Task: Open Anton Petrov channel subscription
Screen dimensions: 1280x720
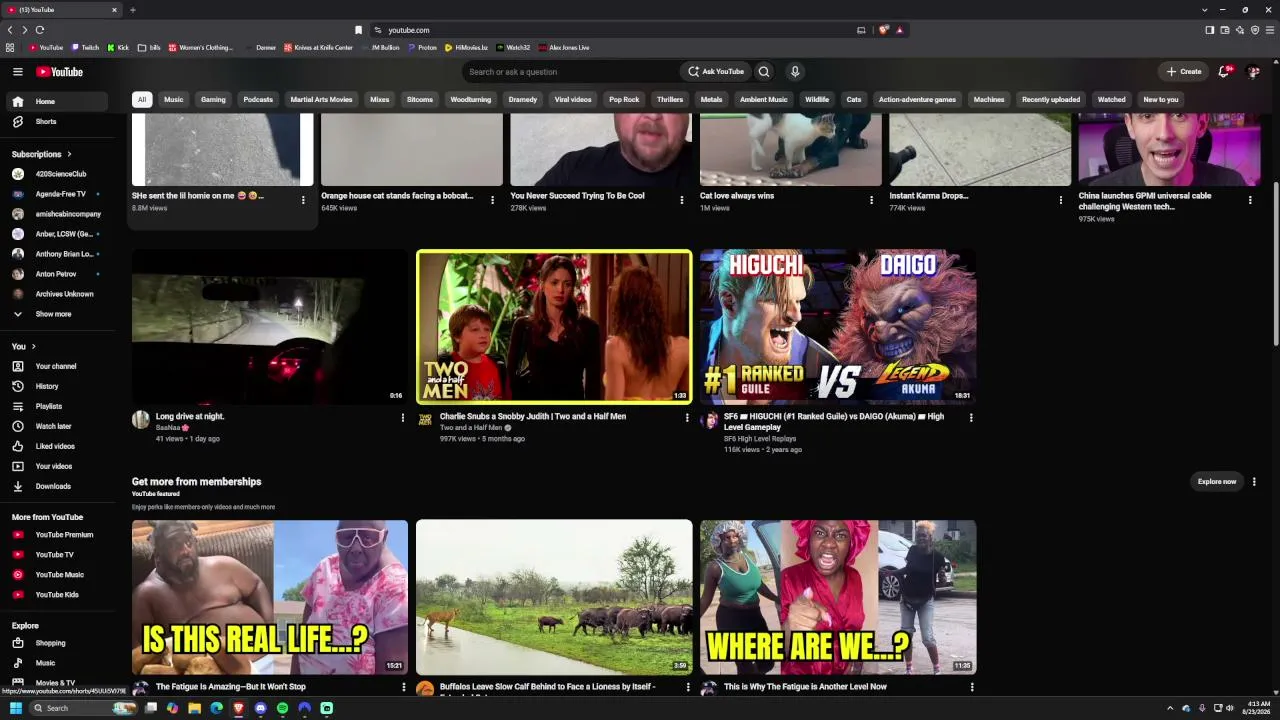Action: [x=59, y=274]
